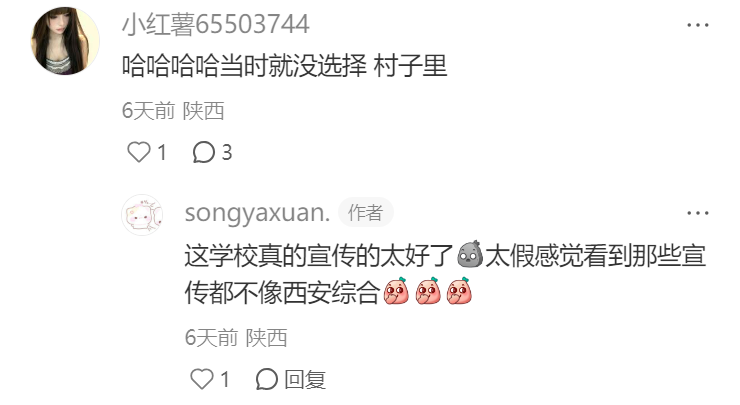The height and width of the screenshot is (405, 740).
Task: Open replies bubble showing 3 on first comment
Action: [x=212, y=152]
